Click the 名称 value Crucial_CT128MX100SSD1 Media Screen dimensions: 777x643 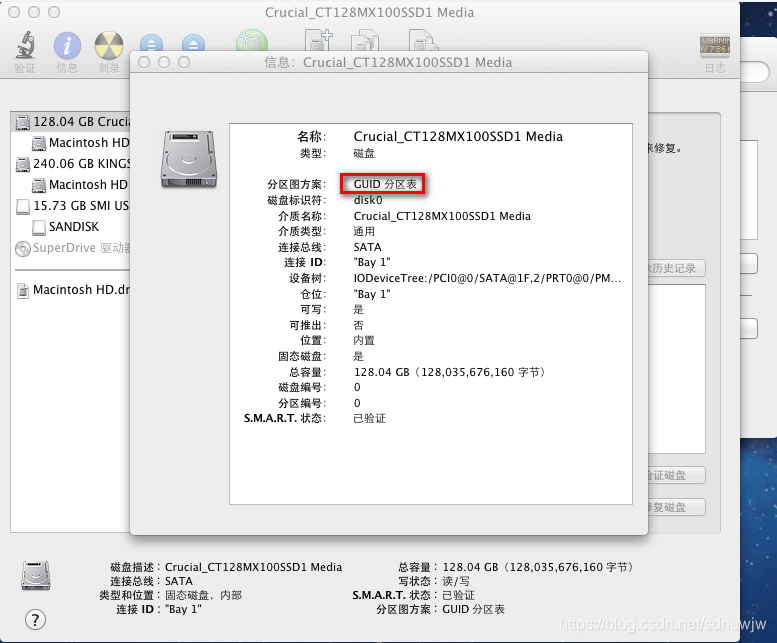[x=458, y=137]
